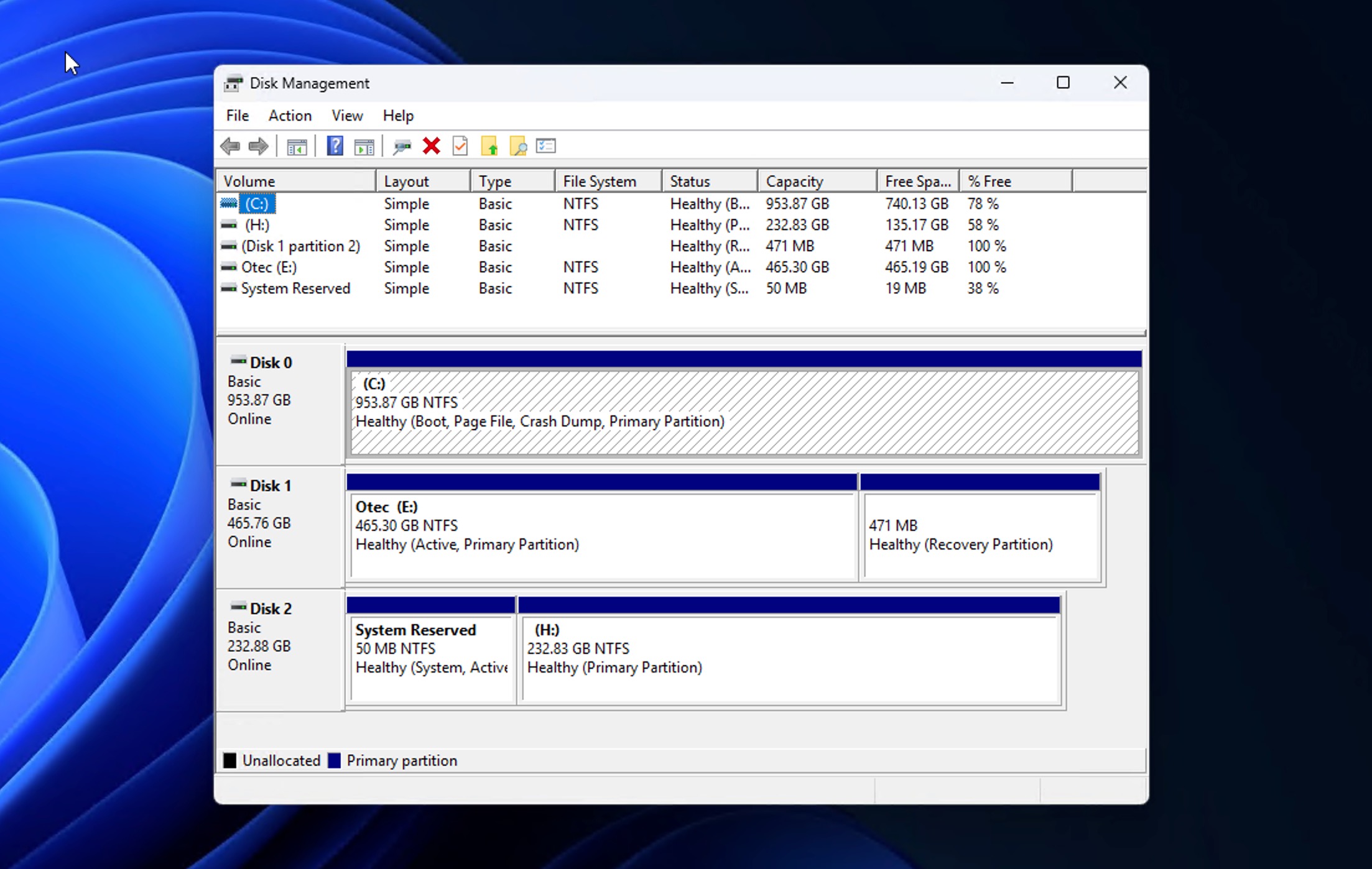Open the Help menu
The image size is (1372, 869).
pos(398,116)
